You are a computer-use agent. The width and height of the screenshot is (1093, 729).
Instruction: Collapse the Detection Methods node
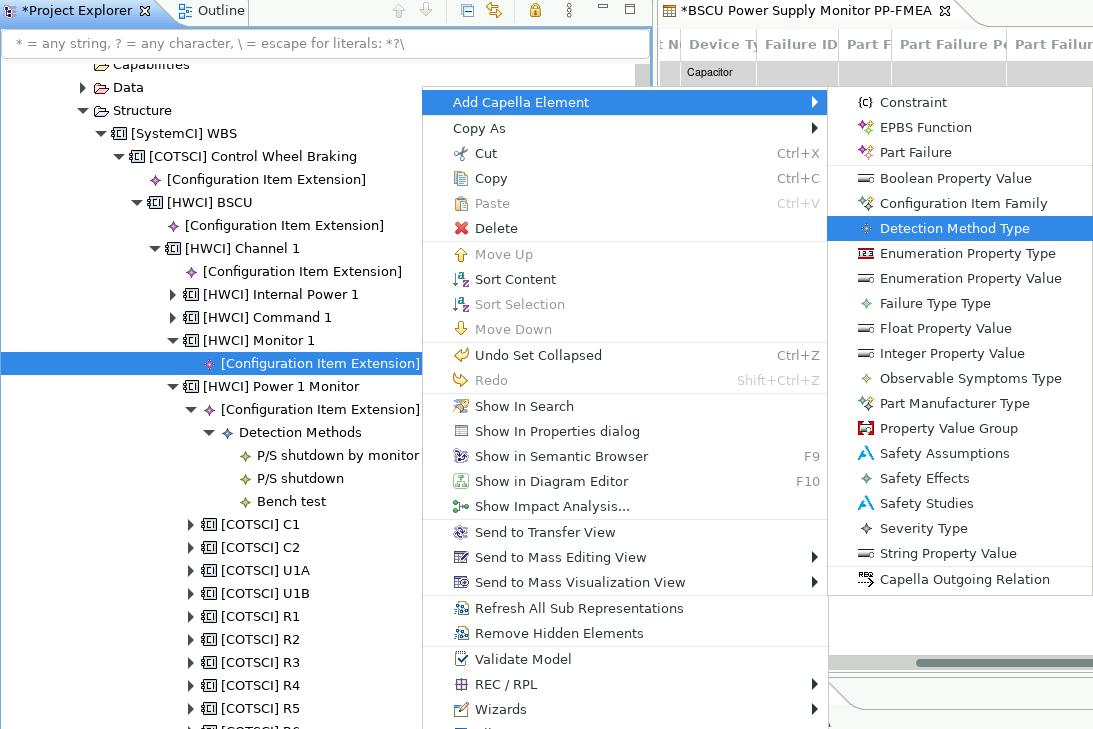(209, 433)
